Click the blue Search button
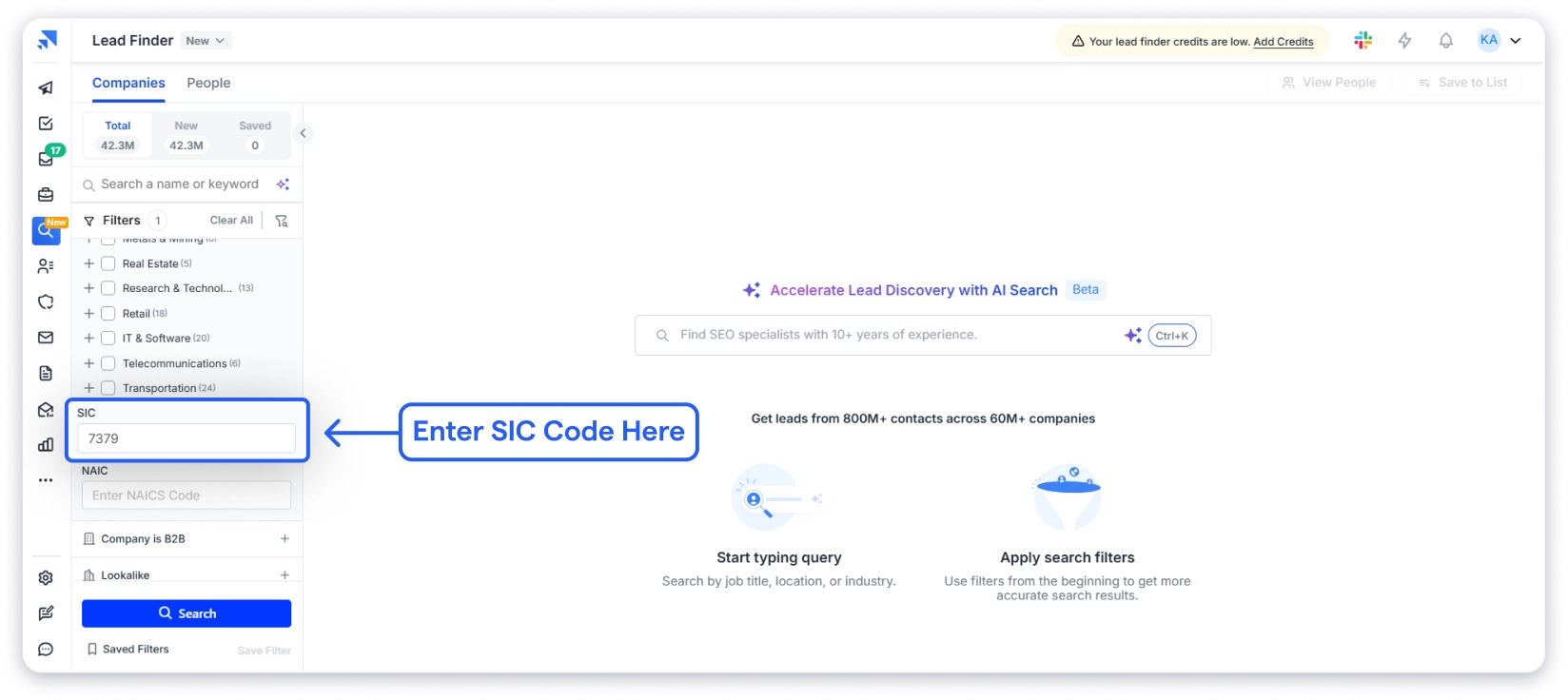 click(x=186, y=613)
